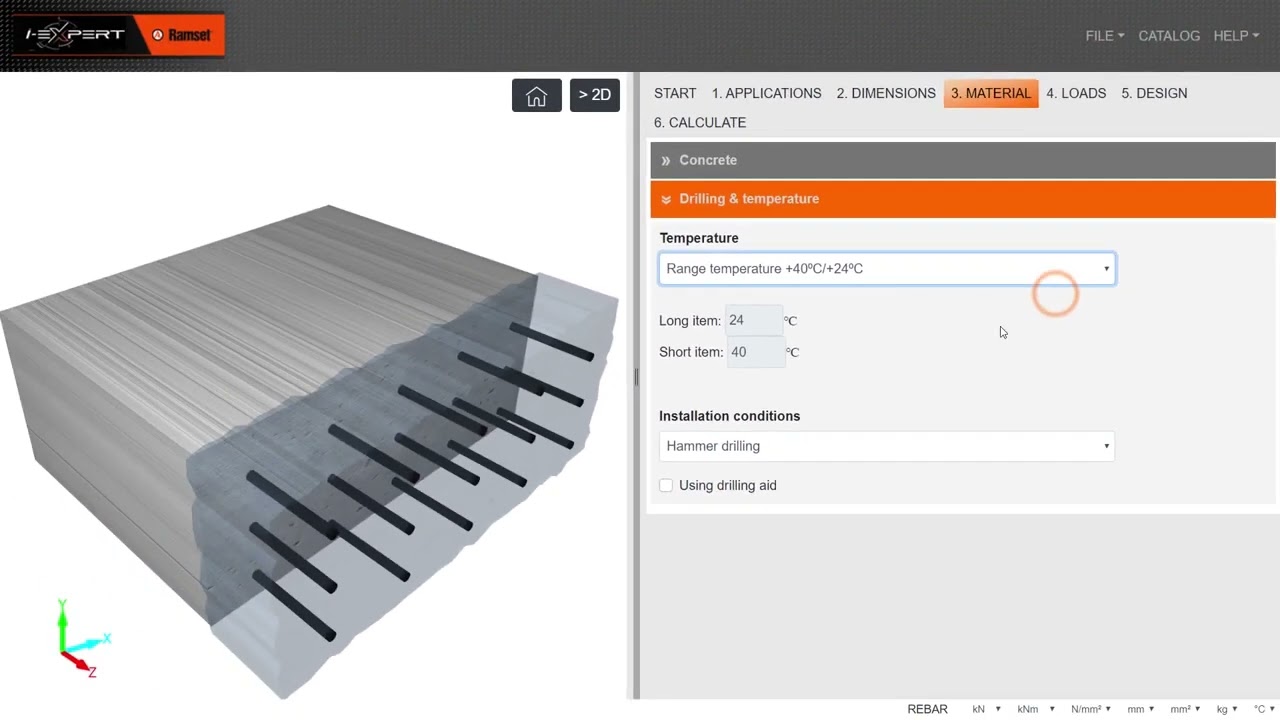
Task: Click the panel splitter handle
Action: (x=635, y=377)
